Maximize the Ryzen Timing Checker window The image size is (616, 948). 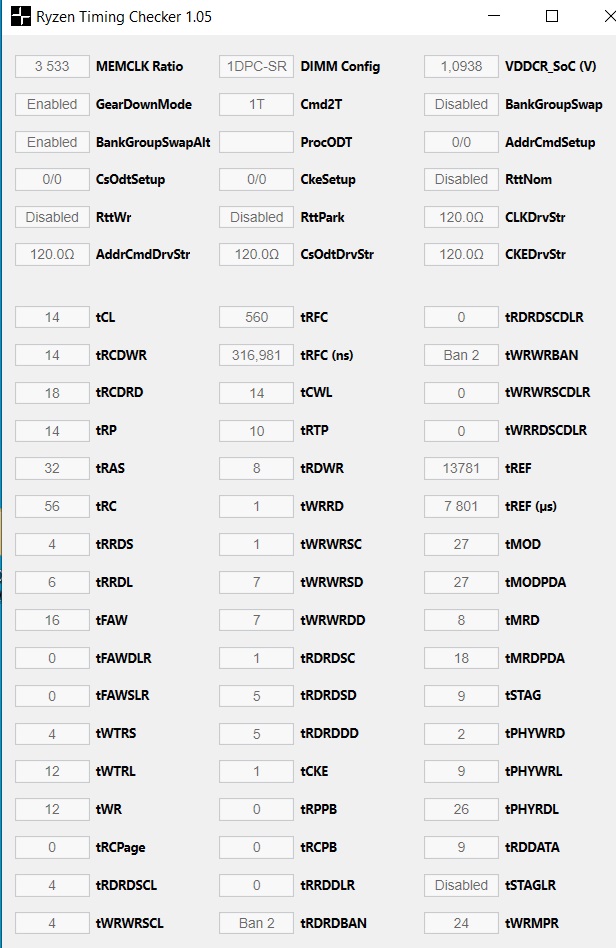552,16
